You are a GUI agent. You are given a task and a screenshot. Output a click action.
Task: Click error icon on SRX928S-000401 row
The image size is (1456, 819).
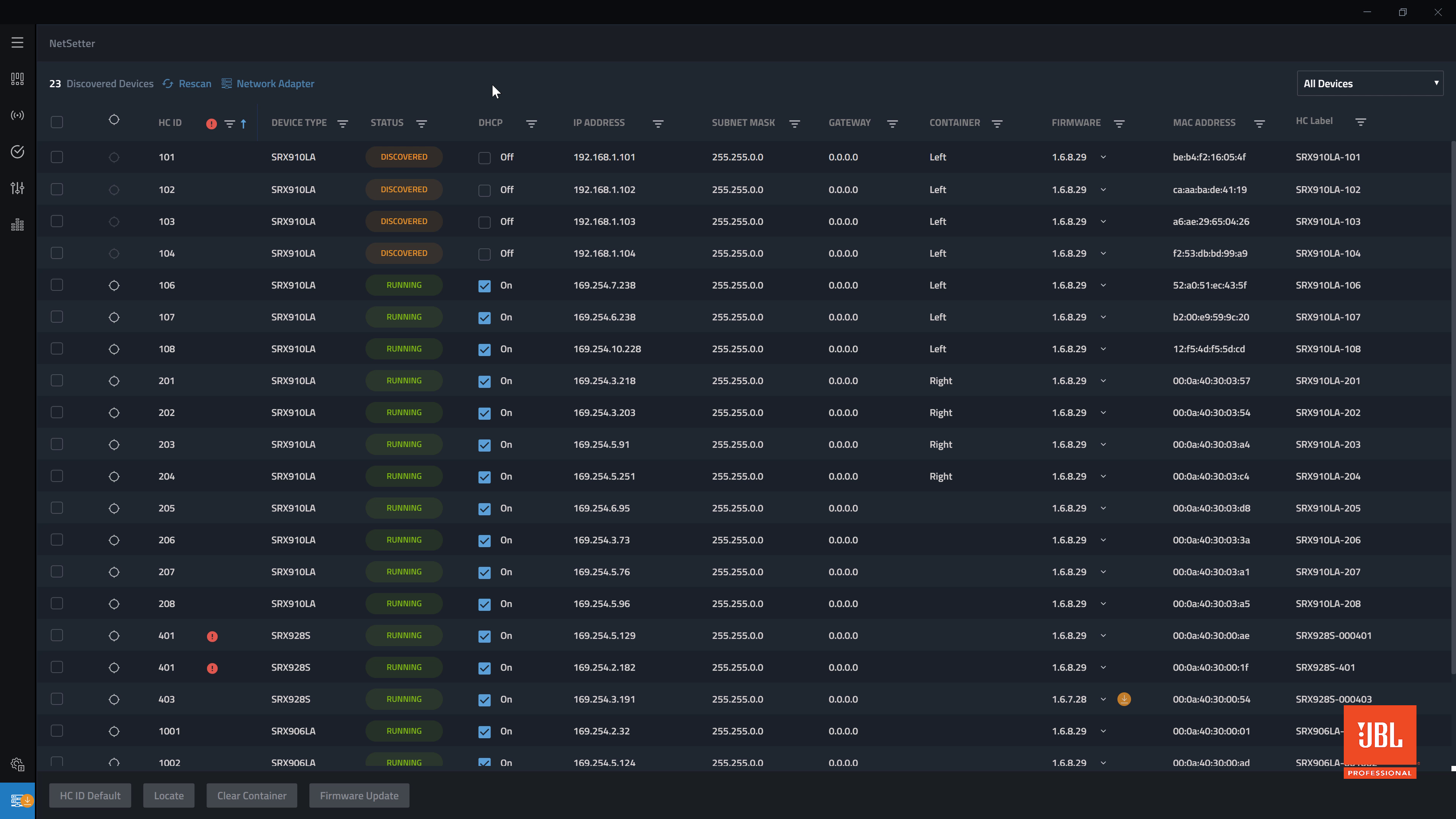212,637
